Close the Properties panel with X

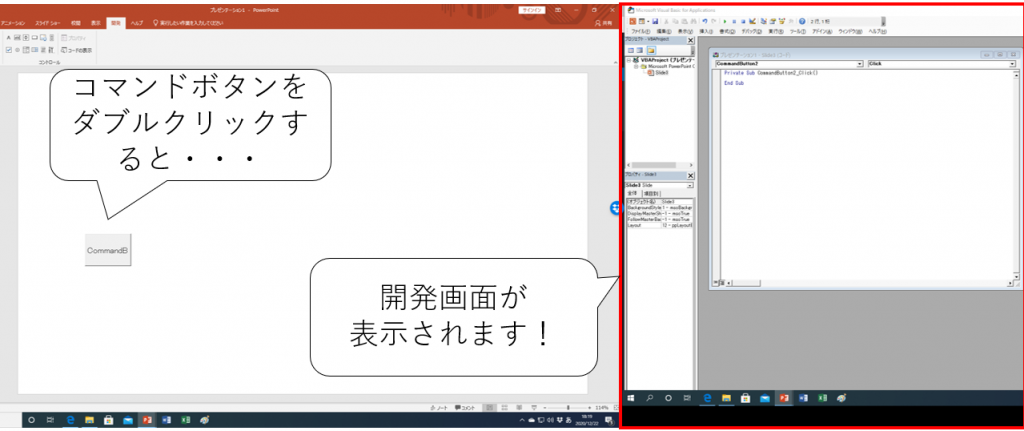click(x=690, y=176)
